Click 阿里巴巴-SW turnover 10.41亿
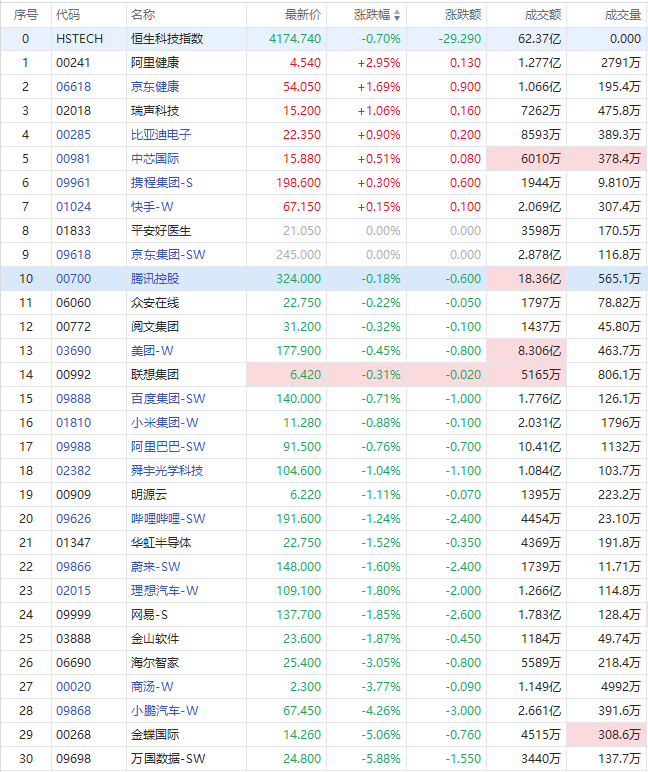Viewport: 648px width, 772px height. [539, 447]
